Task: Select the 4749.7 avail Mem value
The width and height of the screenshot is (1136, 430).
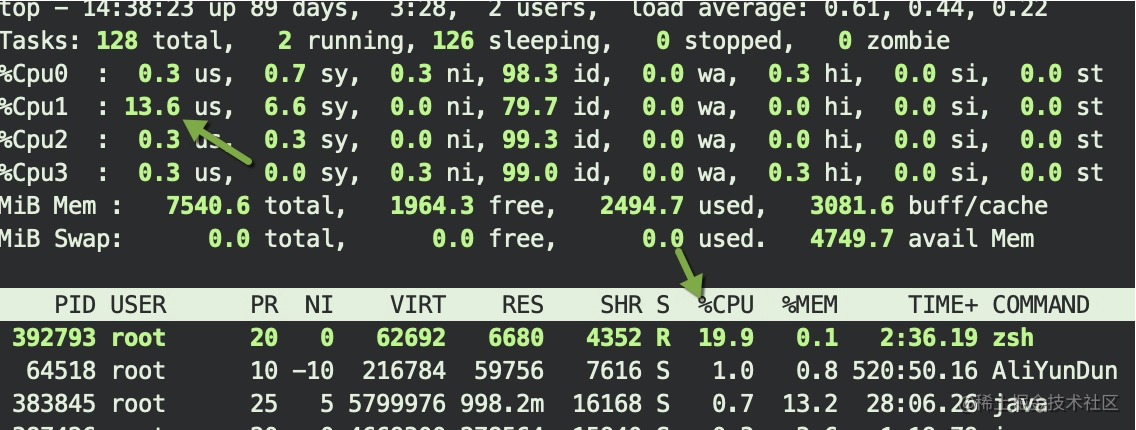Action: (x=852, y=239)
